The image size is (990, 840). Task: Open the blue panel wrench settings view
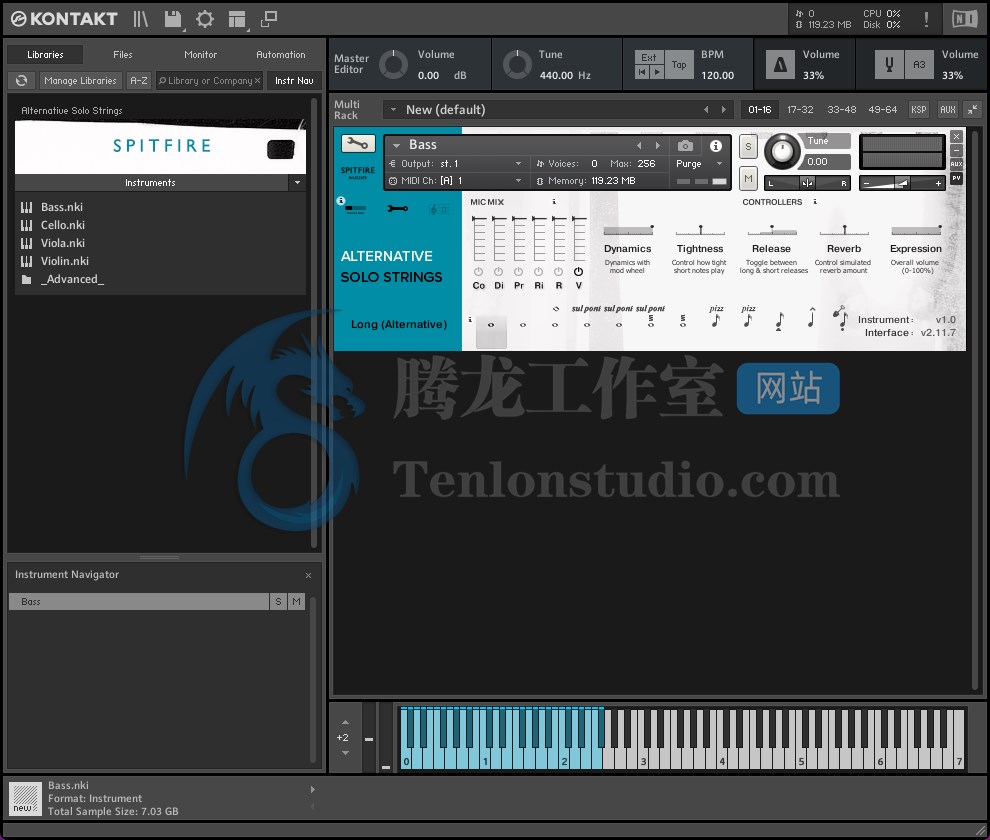tap(398, 208)
